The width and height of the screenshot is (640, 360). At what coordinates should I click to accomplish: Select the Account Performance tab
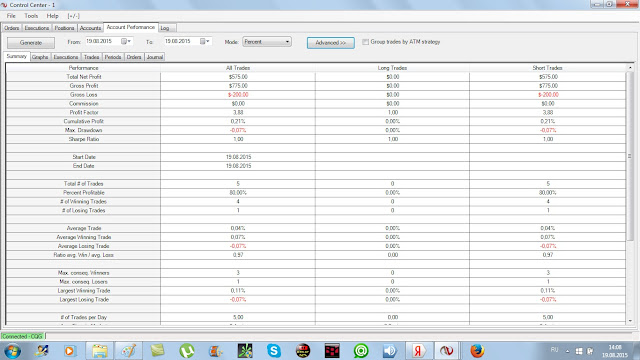[x=131, y=27]
